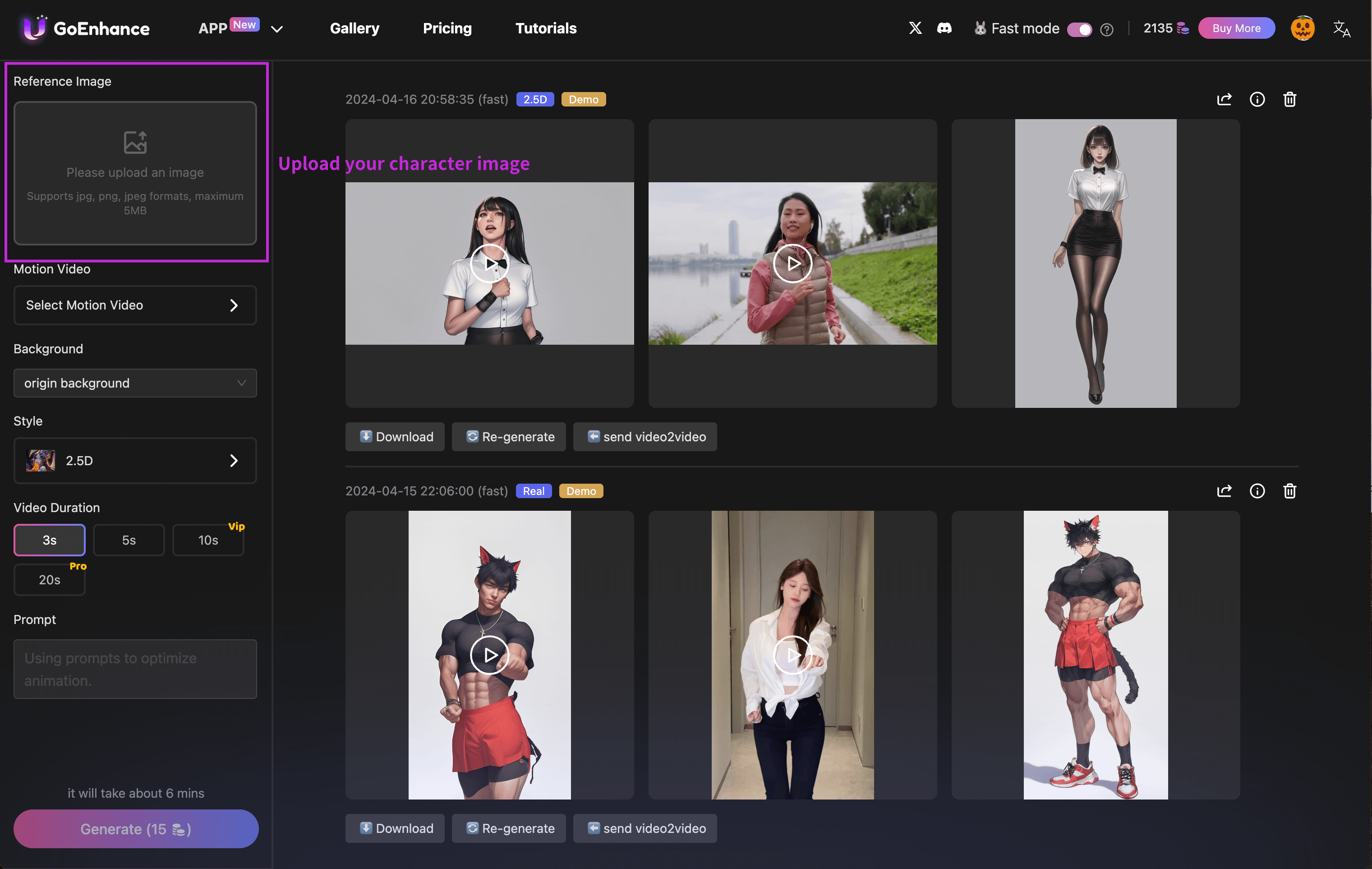Share the 2024-04-16 generation
The image size is (1372, 869).
(1225, 99)
